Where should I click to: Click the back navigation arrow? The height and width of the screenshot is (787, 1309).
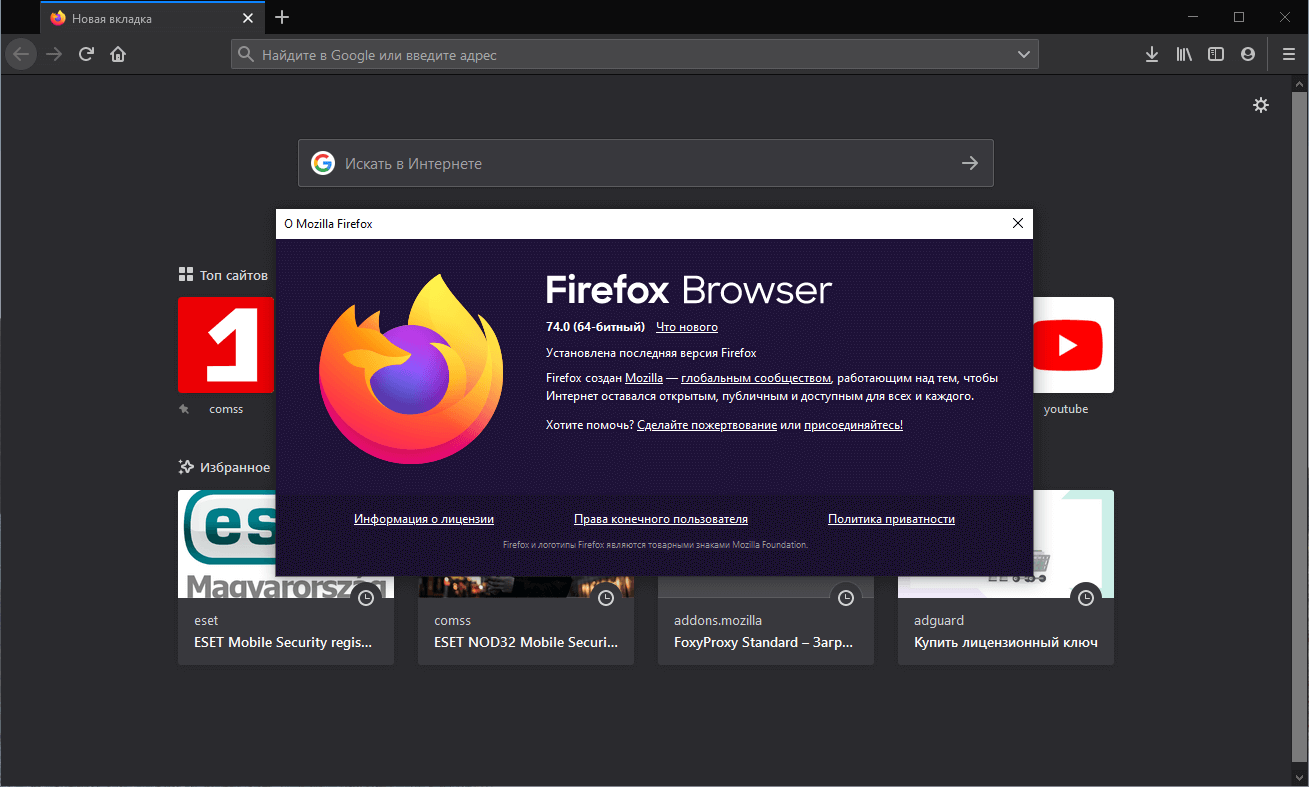20,54
